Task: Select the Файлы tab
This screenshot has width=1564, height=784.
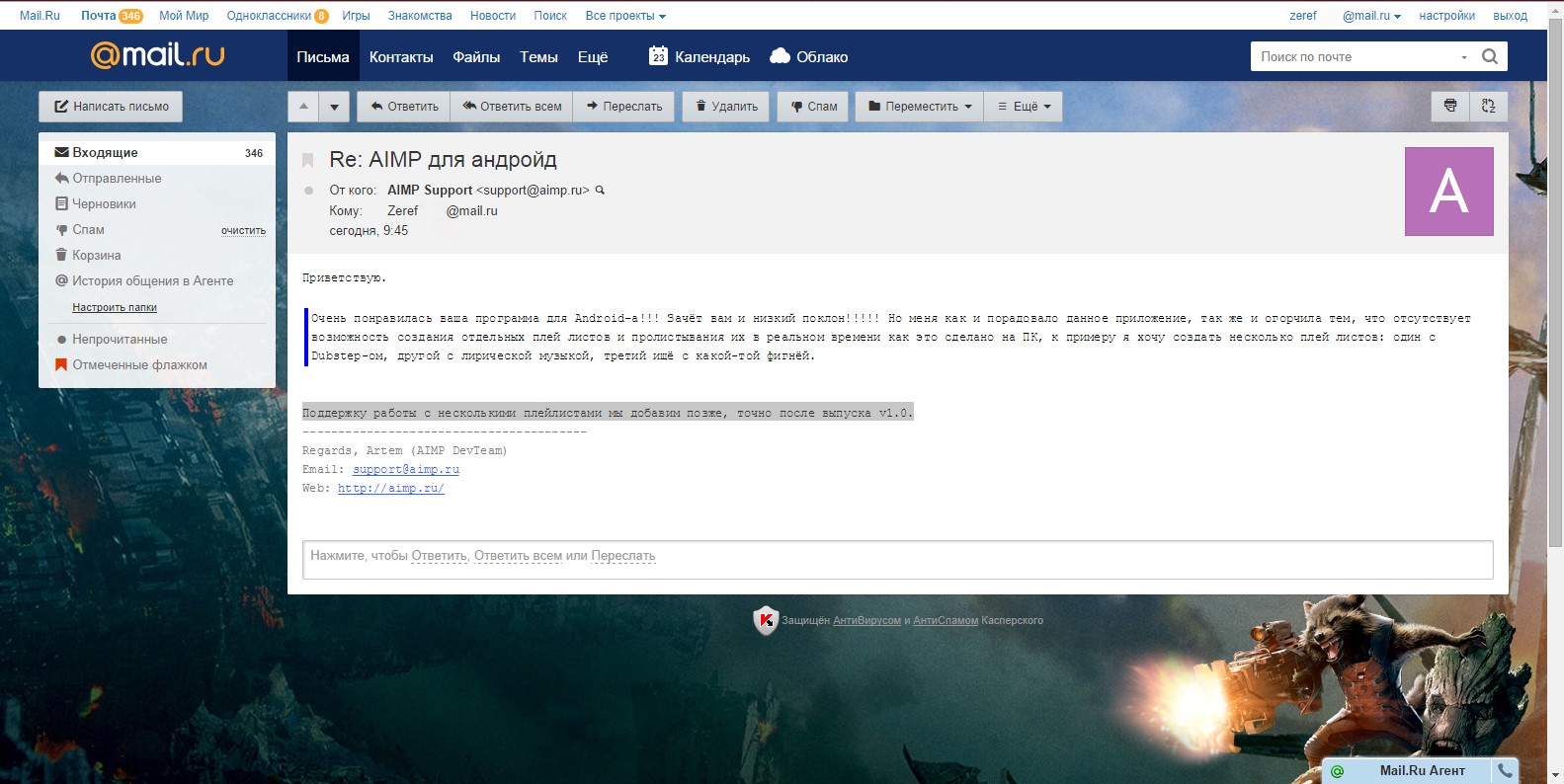Action: pyautogui.click(x=476, y=56)
